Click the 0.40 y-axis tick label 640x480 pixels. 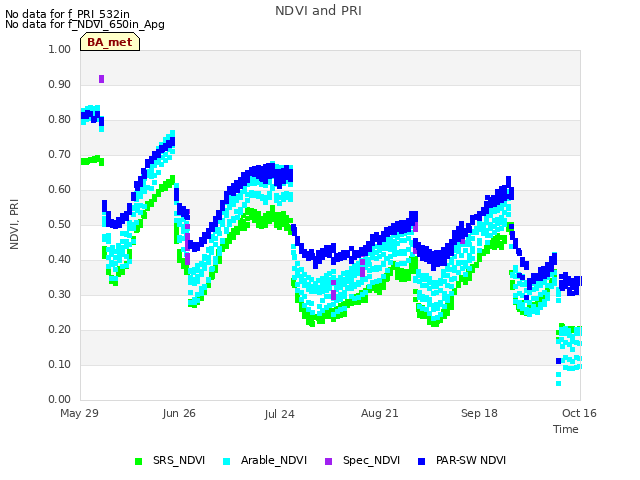point(60,260)
